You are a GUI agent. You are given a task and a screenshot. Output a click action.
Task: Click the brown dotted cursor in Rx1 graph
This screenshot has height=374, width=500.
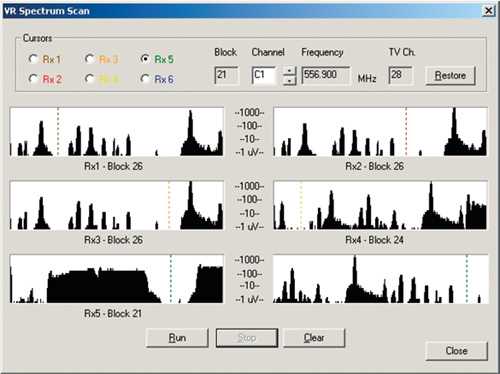click(58, 132)
